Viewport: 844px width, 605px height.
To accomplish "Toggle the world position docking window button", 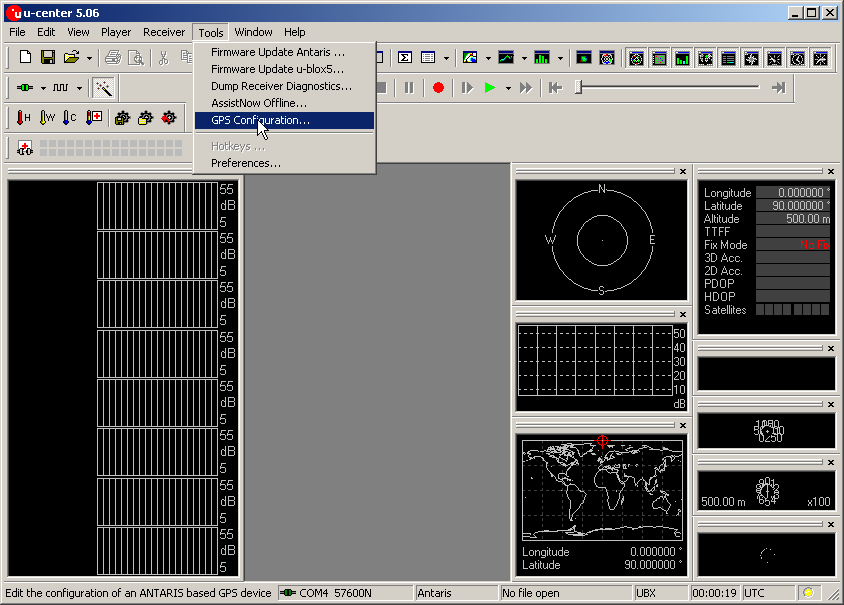I will (706, 58).
